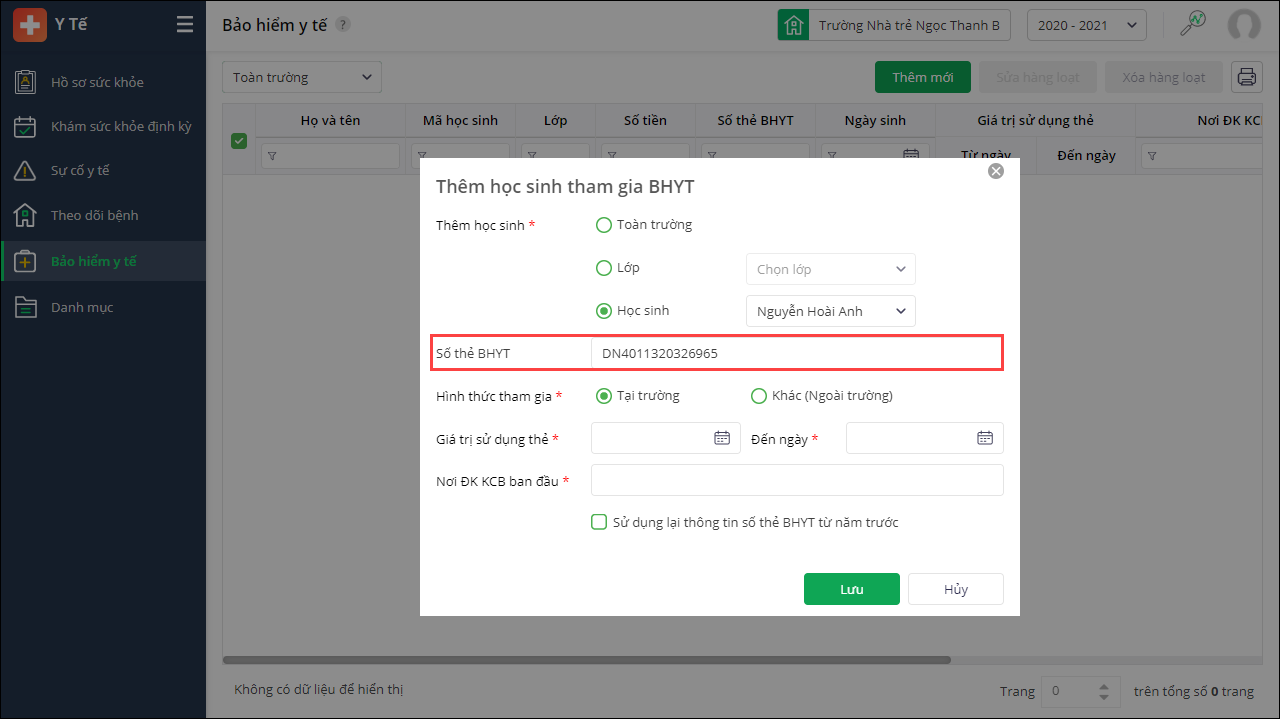The width and height of the screenshot is (1280, 719).
Task: Select the Khác (Ngoài trường) option
Action: pyautogui.click(x=759, y=396)
